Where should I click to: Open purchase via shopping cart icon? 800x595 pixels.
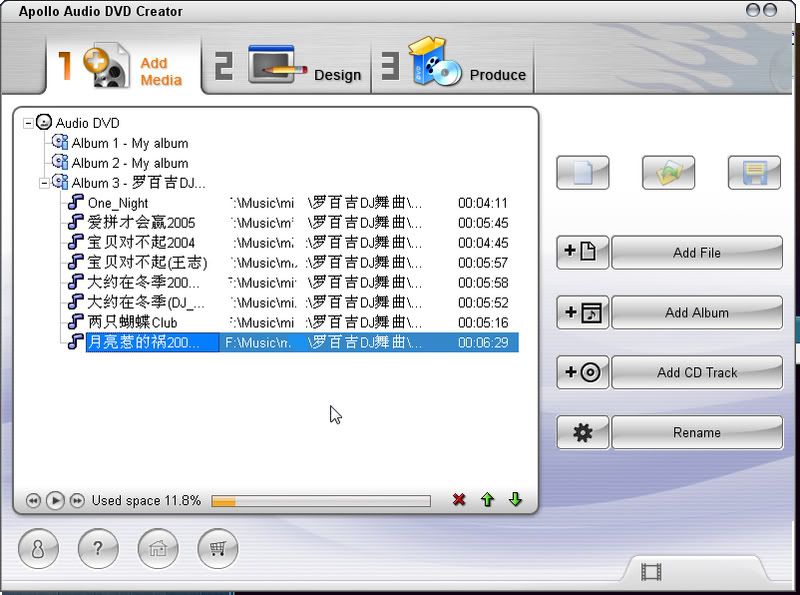217,549
